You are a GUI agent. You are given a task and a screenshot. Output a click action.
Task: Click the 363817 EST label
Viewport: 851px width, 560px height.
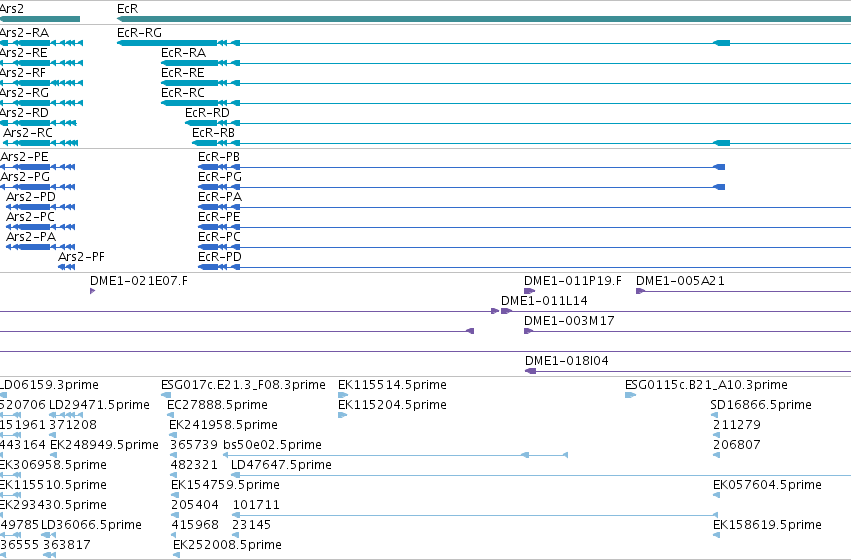(67, 546)
